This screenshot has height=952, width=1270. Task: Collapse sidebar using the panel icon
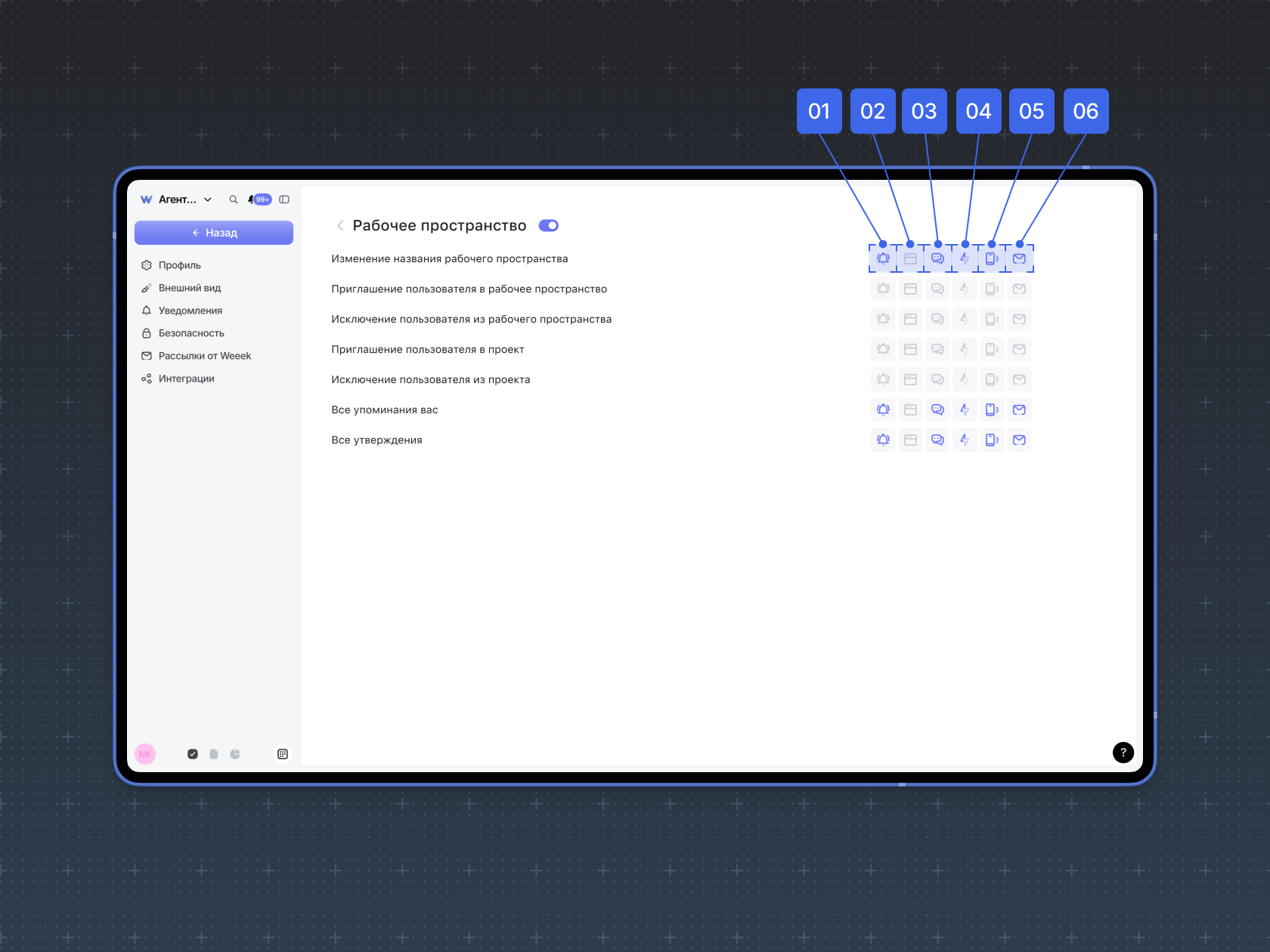pyautogui.click(x=284, y=199)
